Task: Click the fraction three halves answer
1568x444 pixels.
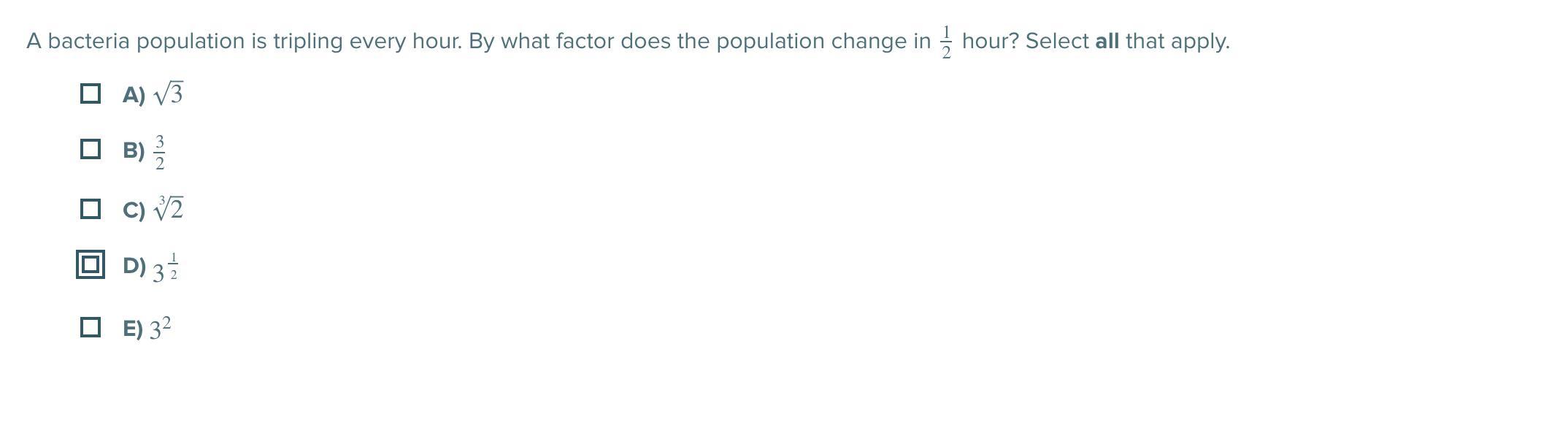Action: coord(160,152)
